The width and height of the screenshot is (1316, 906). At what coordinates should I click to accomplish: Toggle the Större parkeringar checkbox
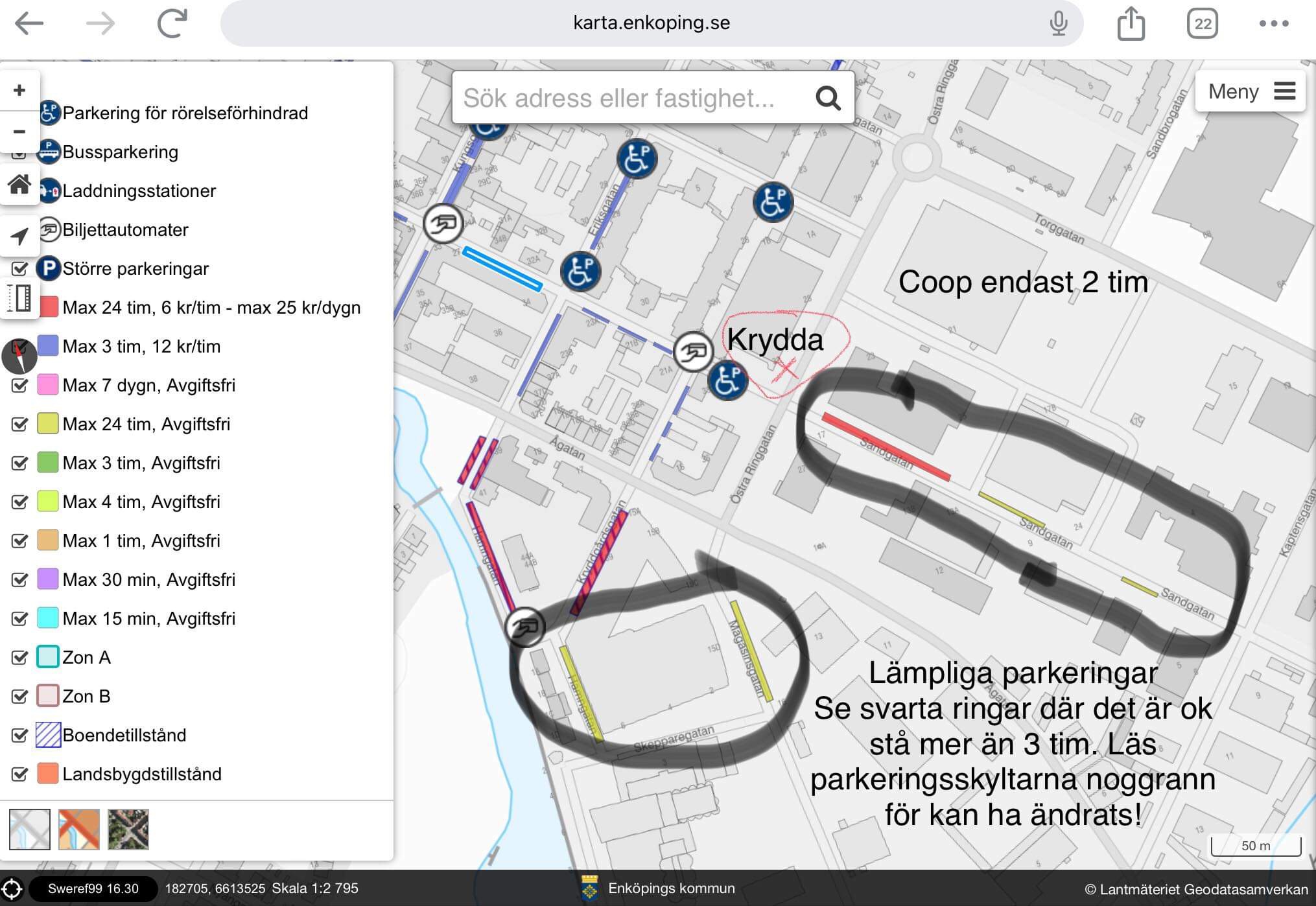tap(20, 268)
